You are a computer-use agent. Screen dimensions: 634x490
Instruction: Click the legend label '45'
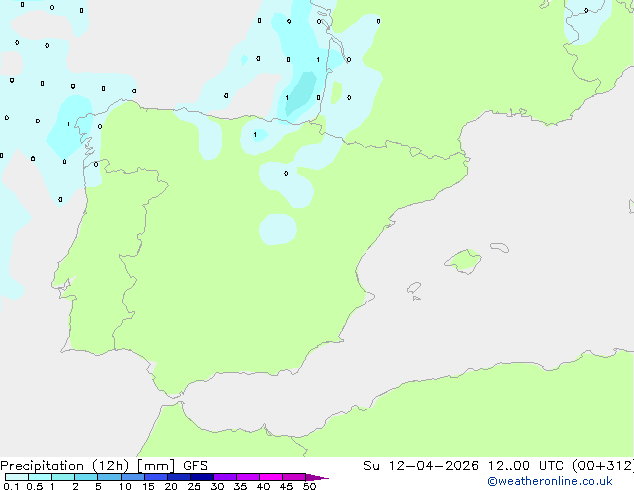coord(286,486)
